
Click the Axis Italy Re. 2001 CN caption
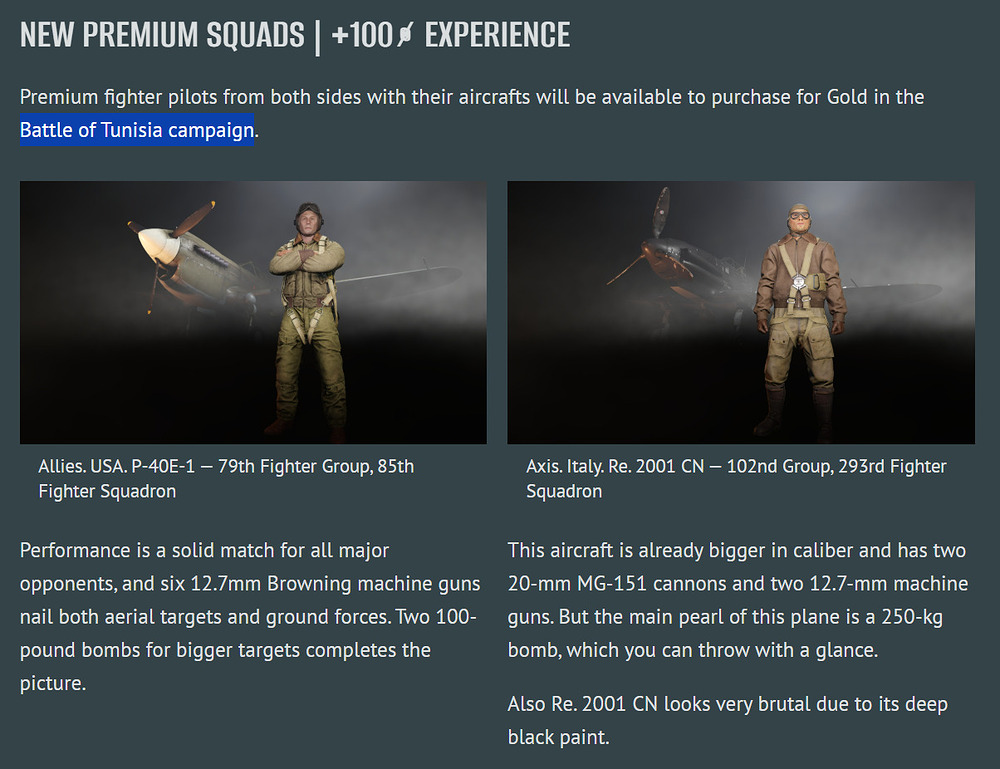tap(736, 478)
